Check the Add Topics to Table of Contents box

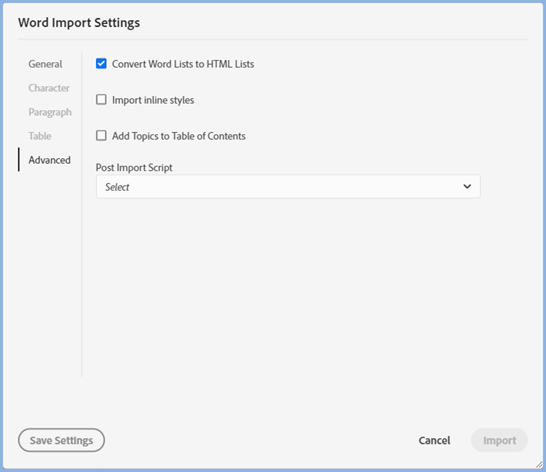point(101,136)
